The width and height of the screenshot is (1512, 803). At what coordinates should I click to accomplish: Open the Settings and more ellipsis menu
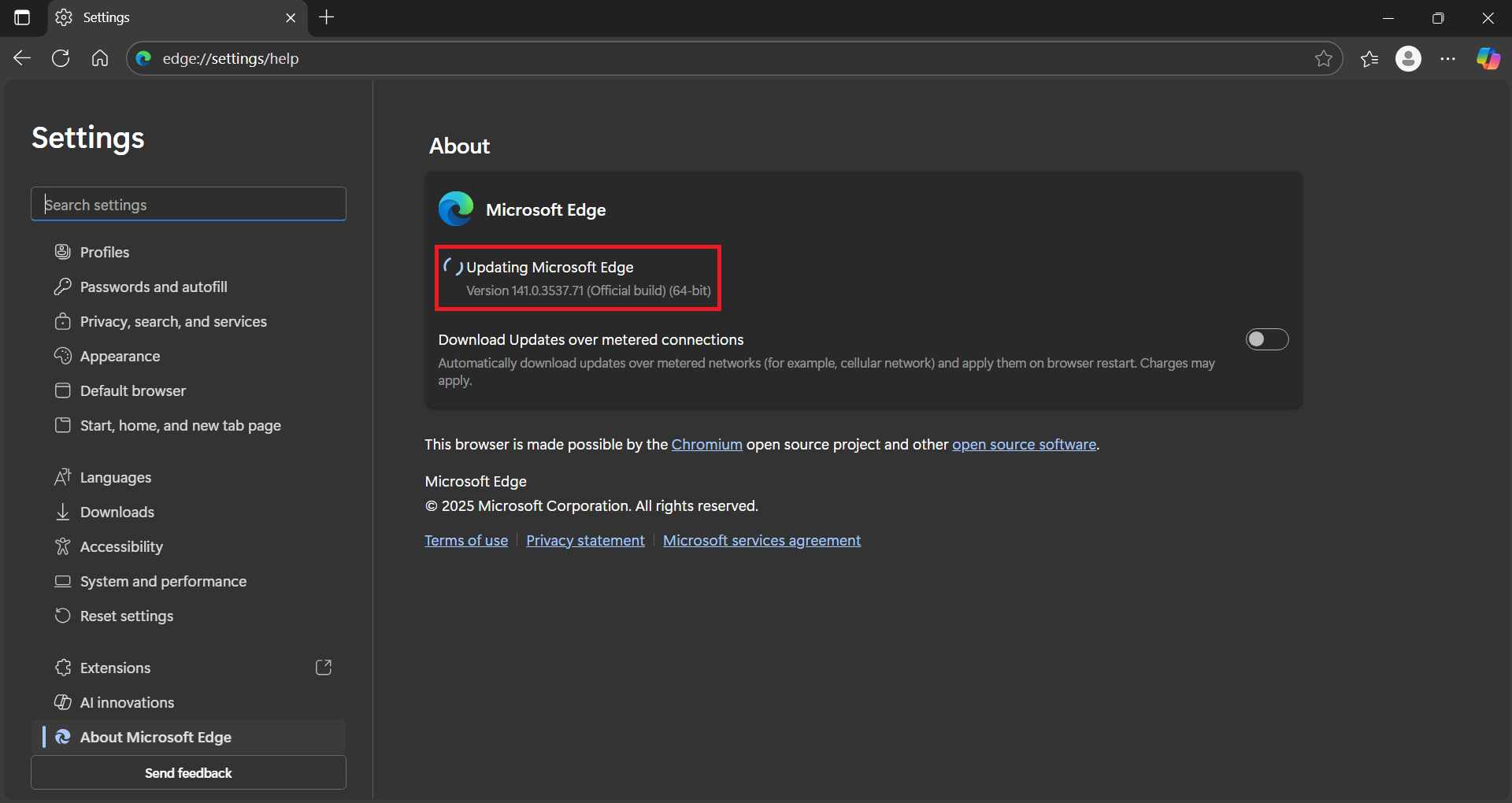1447,58
